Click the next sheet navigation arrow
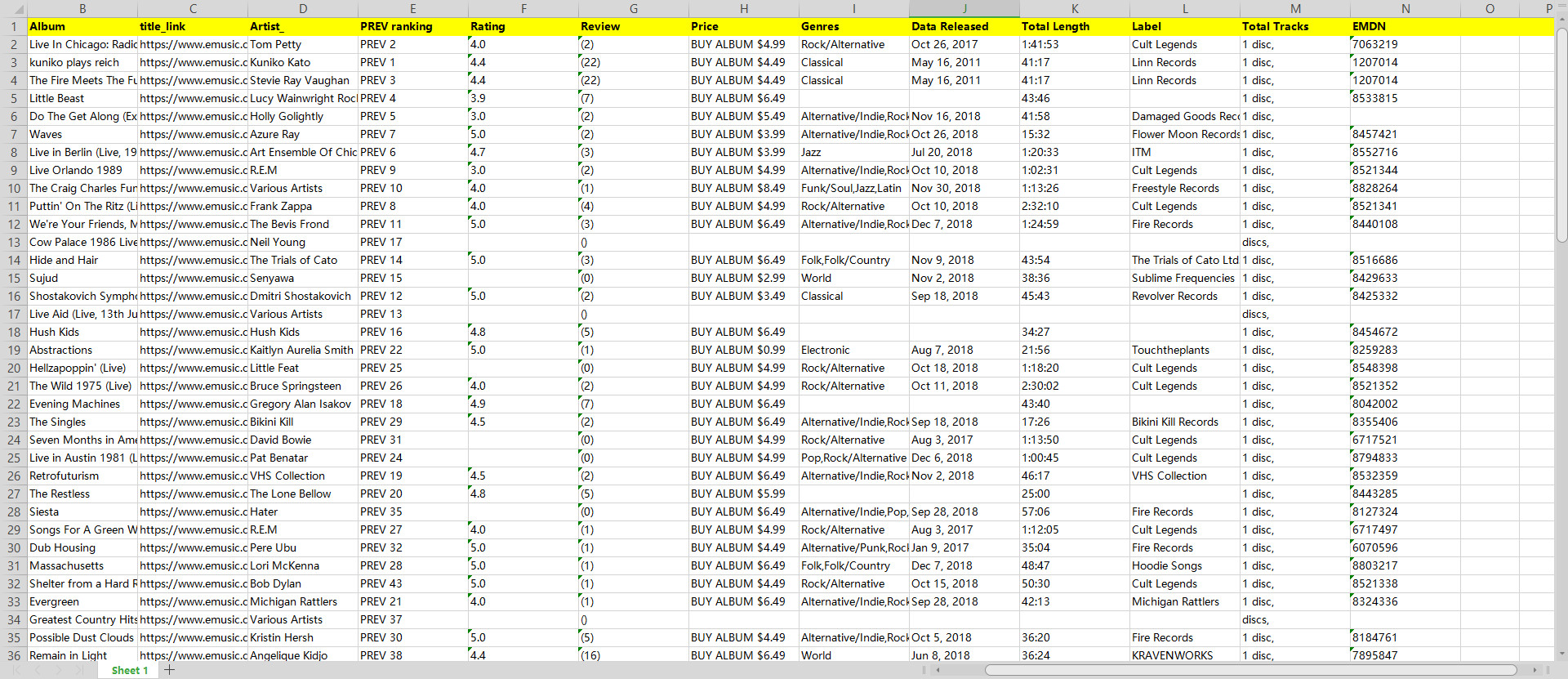Screen dimensions: 1568x679 pyautogui.click(x=58, y=670)
